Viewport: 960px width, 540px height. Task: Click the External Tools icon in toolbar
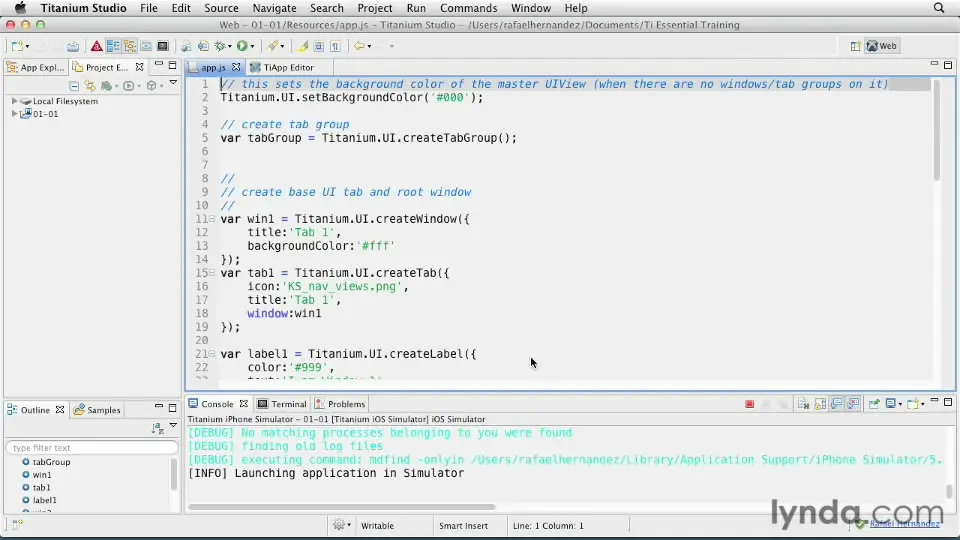point(273,46)
